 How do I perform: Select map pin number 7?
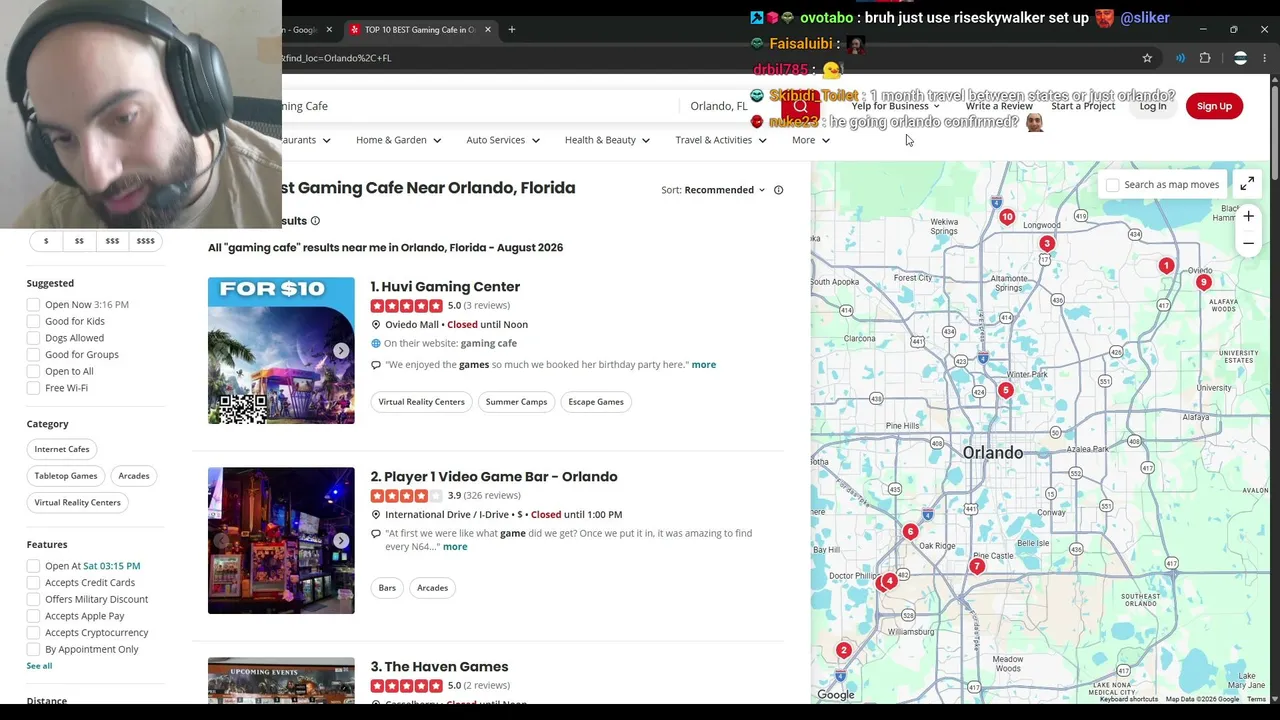977,567
